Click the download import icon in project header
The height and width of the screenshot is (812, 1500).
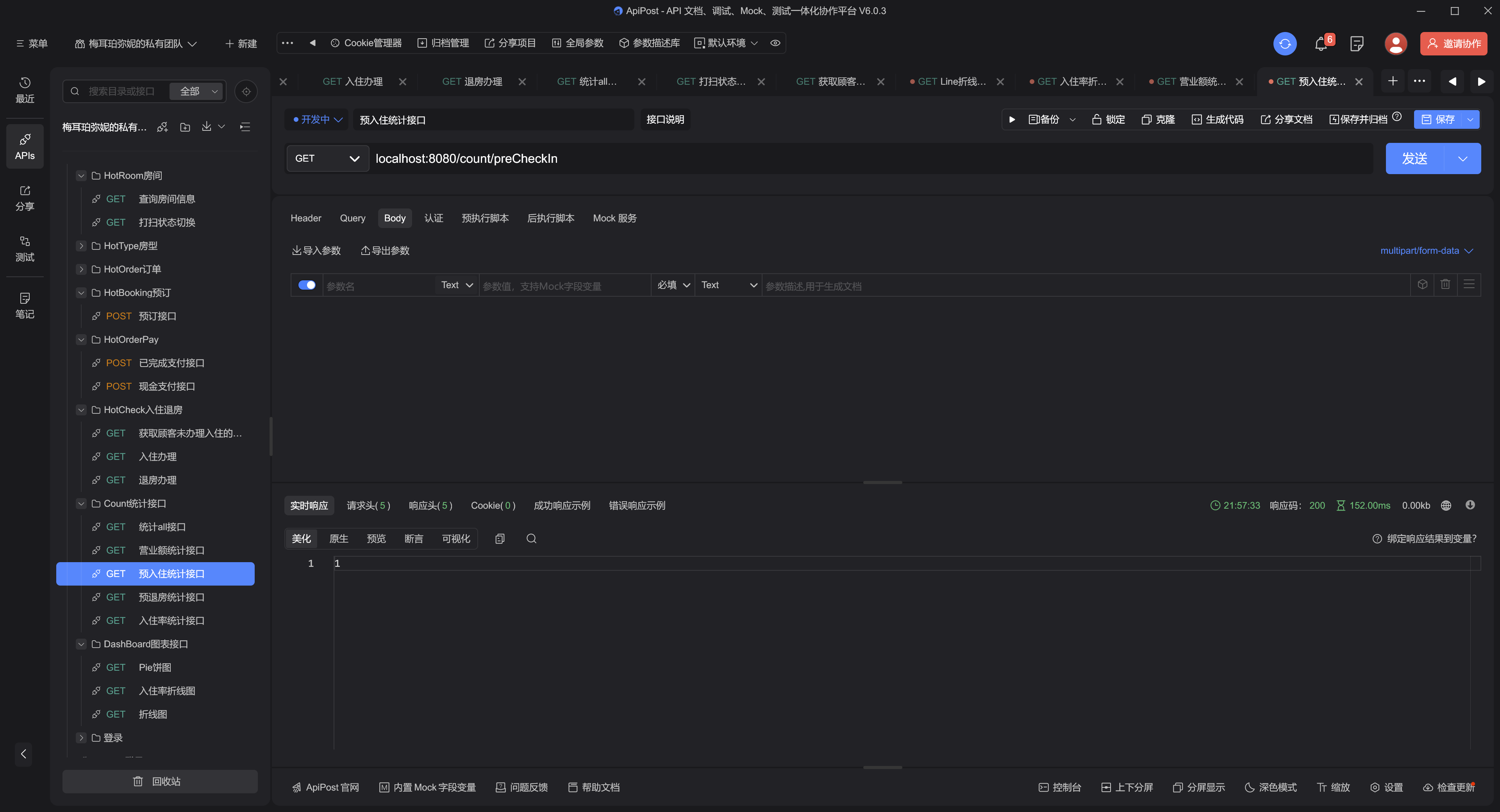207,126
